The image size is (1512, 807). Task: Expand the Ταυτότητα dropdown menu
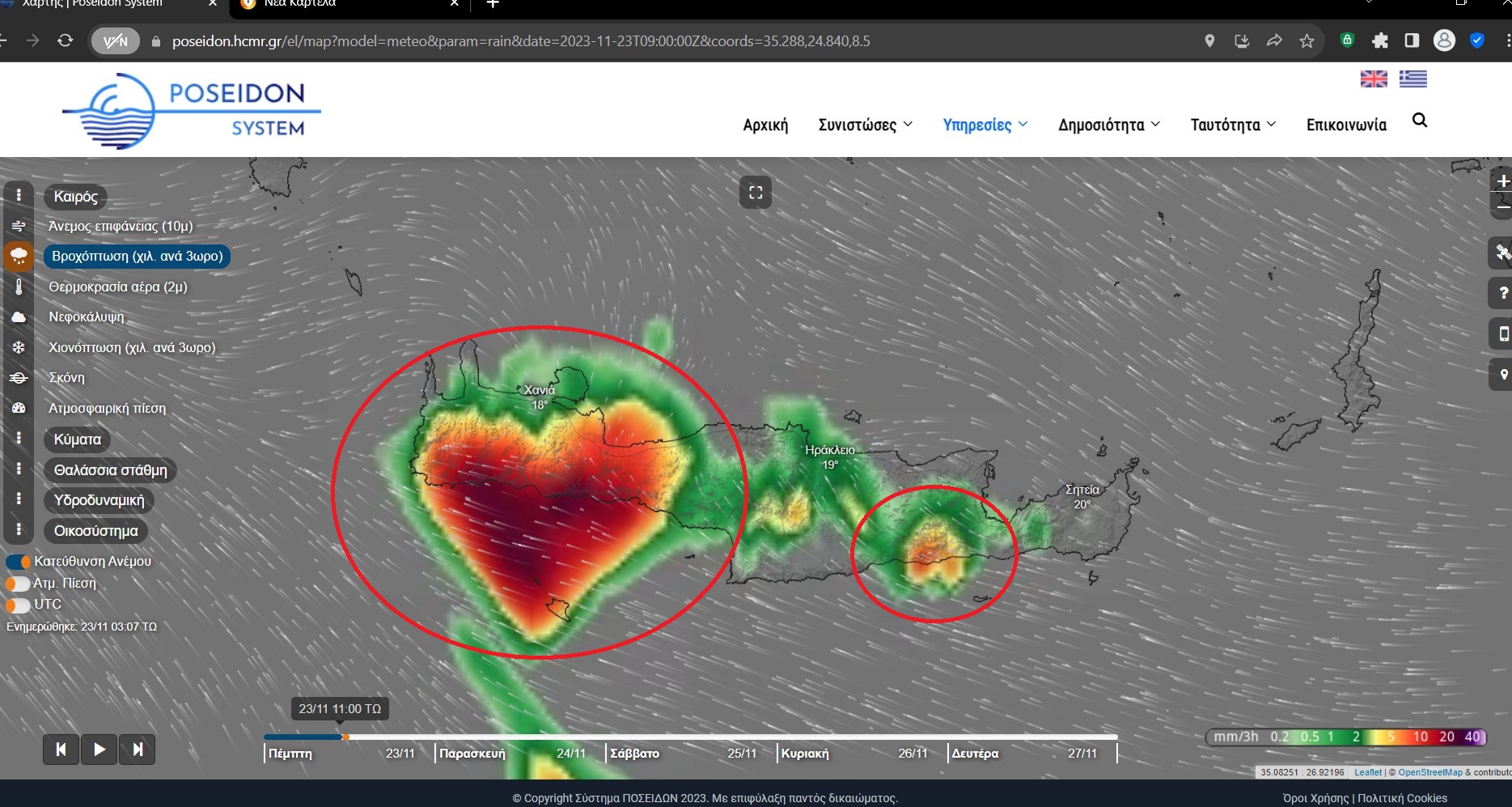click(x=1232, y=125)
